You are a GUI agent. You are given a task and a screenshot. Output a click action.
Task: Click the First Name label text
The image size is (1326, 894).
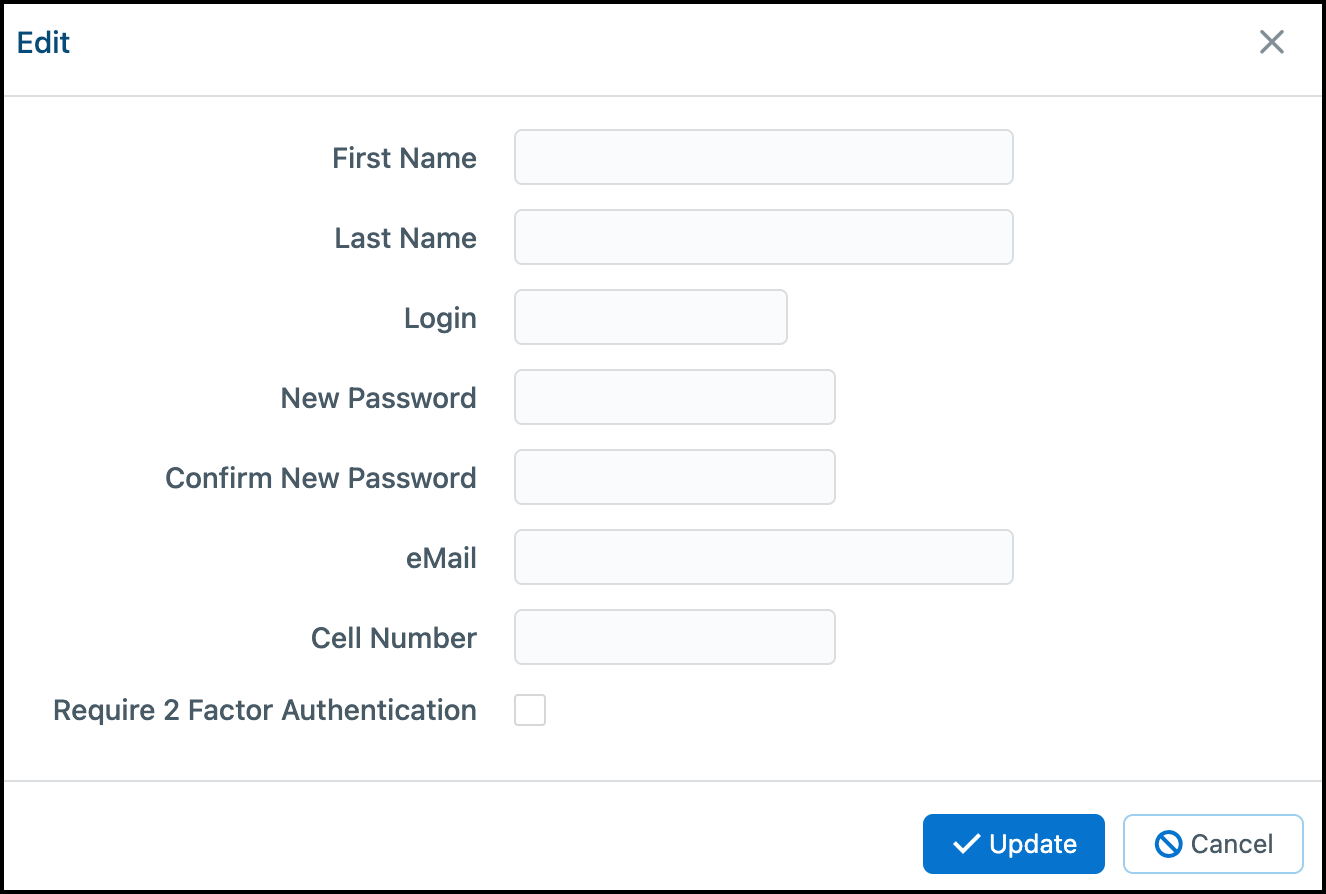pyautogui.click(x=404, y=158)
